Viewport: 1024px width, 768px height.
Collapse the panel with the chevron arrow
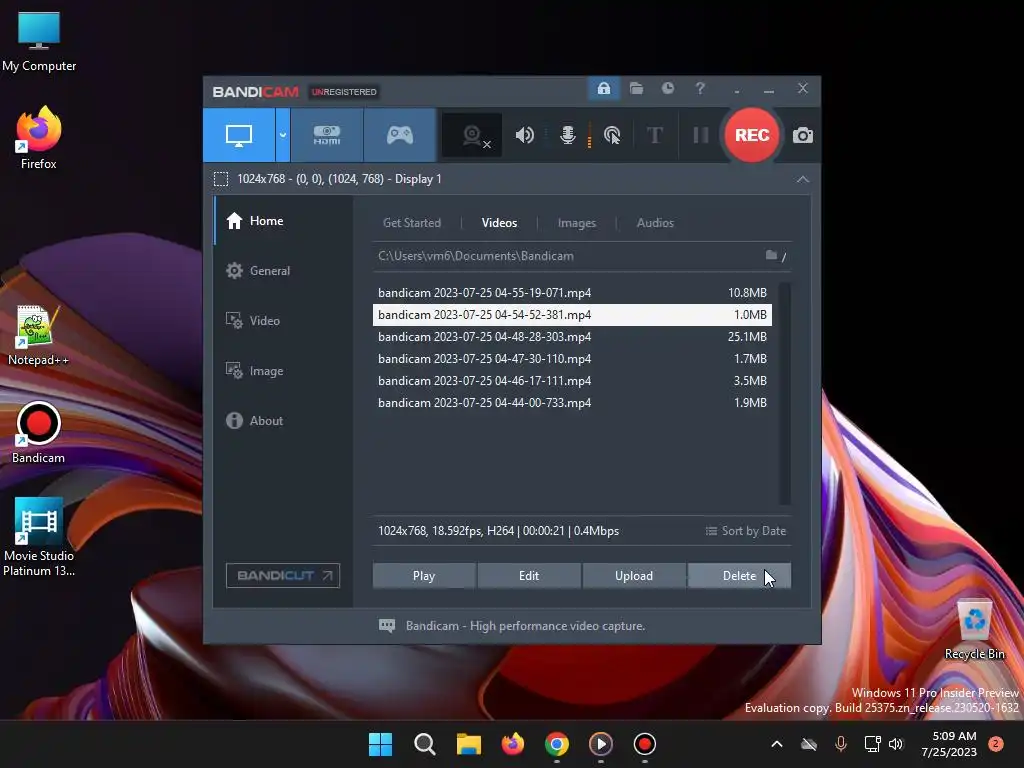coord(803,179)
